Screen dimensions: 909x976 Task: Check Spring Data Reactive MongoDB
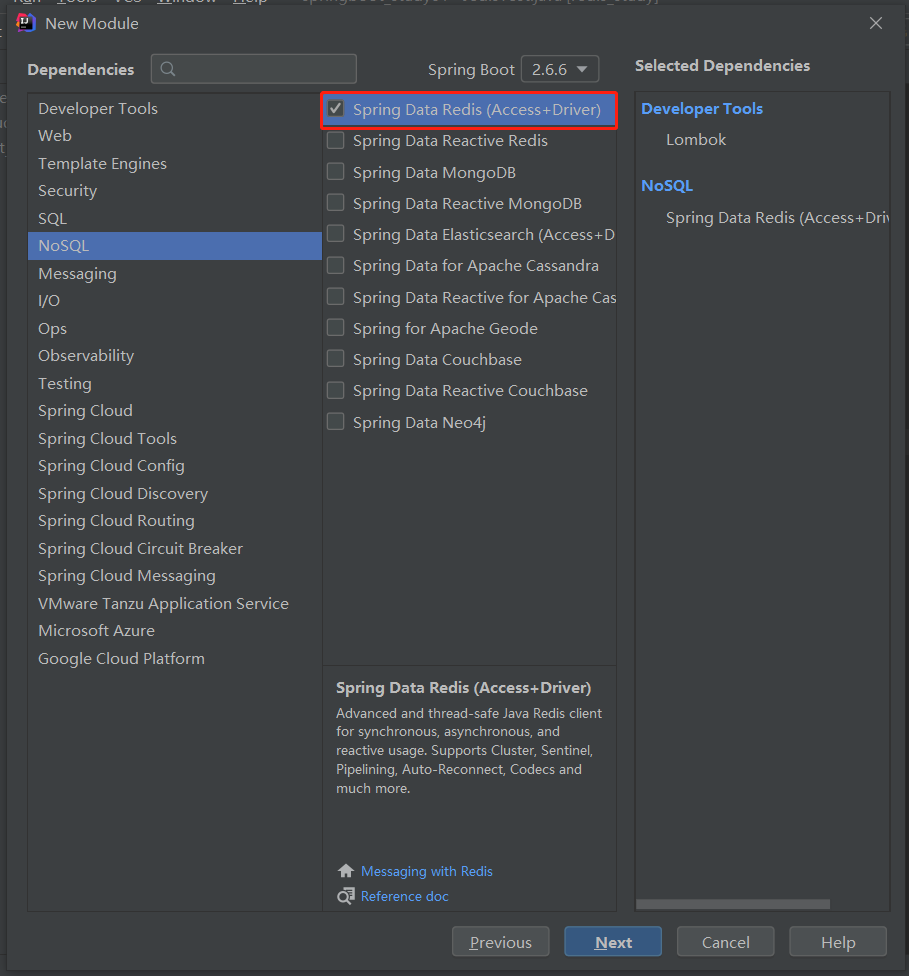pyautogui.click(x=336, y=202)
